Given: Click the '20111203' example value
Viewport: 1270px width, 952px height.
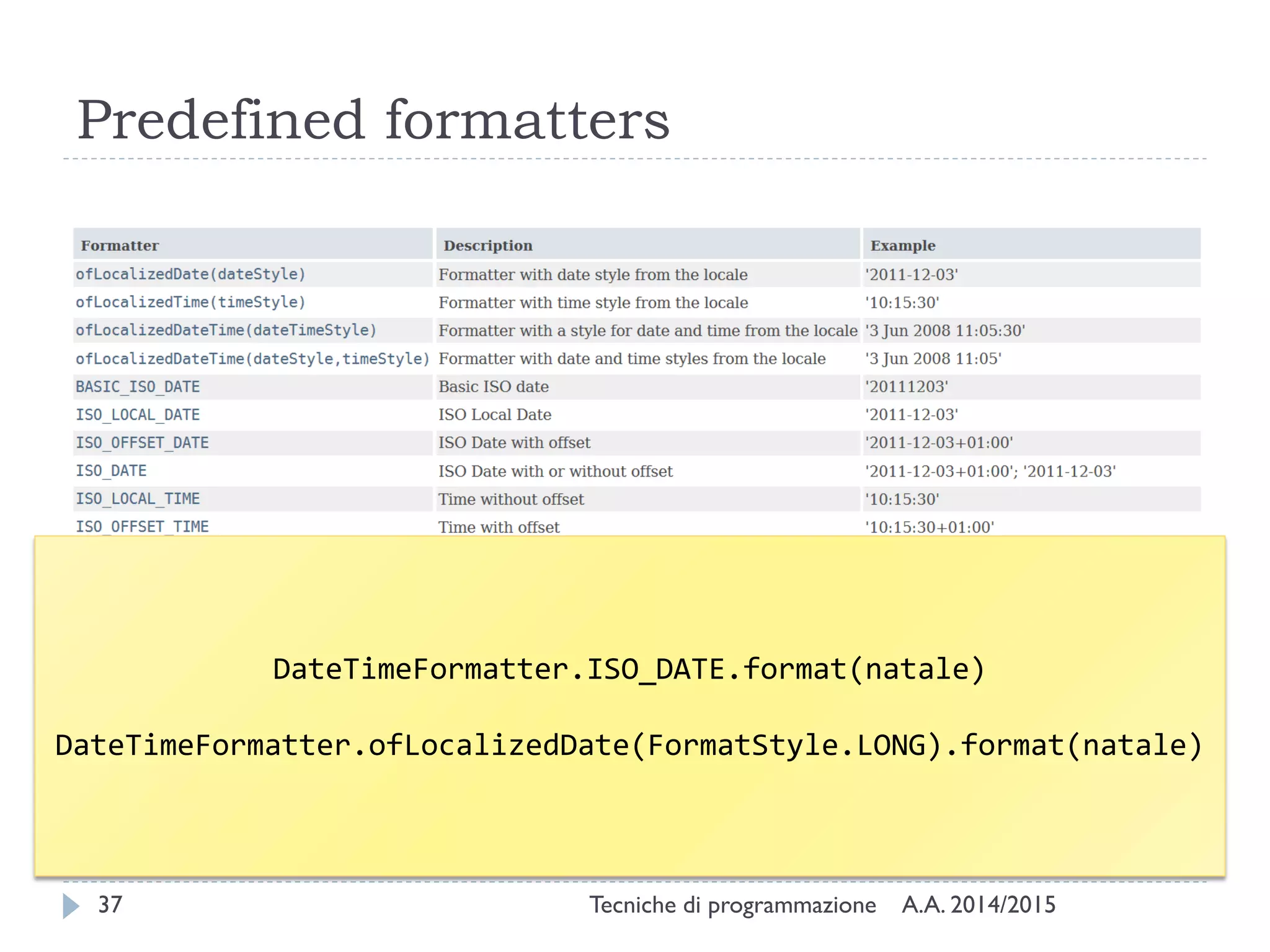Looking at the screenshot, I should point(907,387).
